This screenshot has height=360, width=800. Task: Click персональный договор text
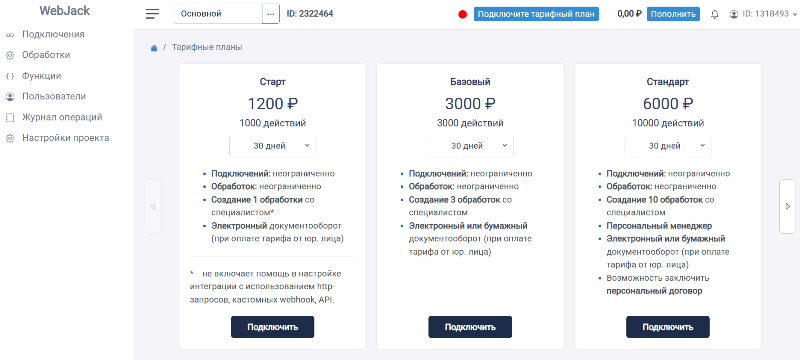pos(654,292)
